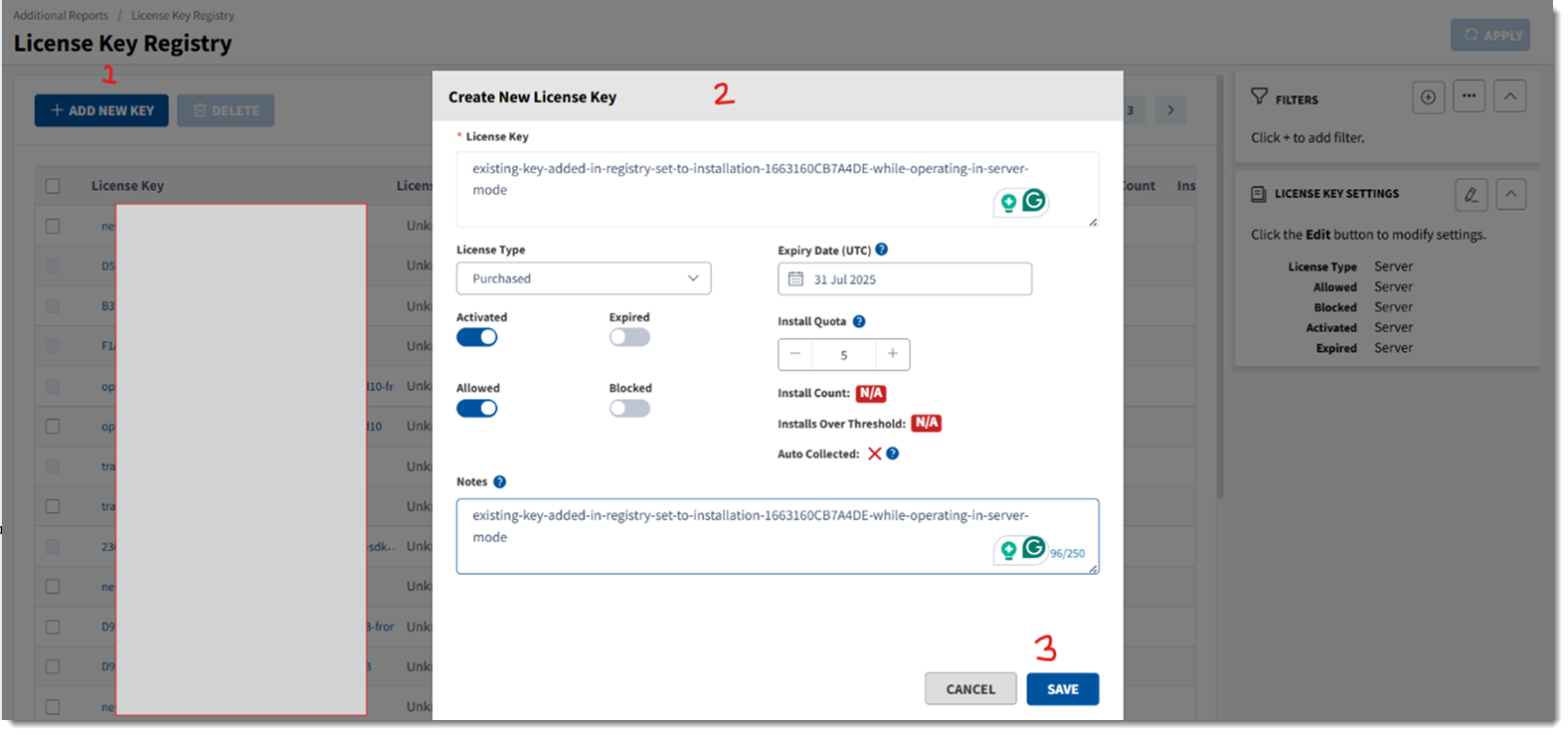Image resolution: width=1568 pixels, height=735 pixels.
Task: Collapse the Filters panel
Action: click(x=1510, y=96)
